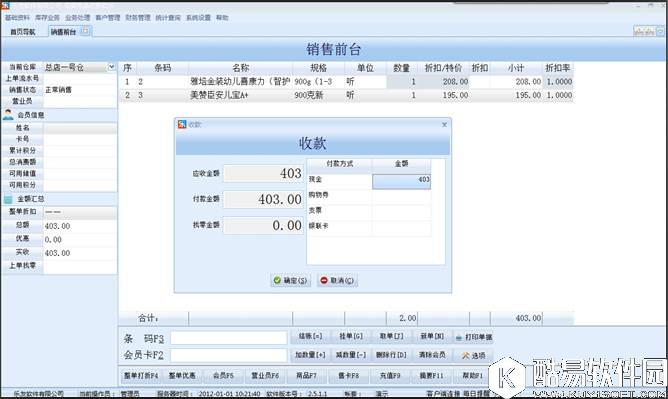The image size is (668, 399).
Task: Open 选项 options with tools icon
Action: point(473,356)
